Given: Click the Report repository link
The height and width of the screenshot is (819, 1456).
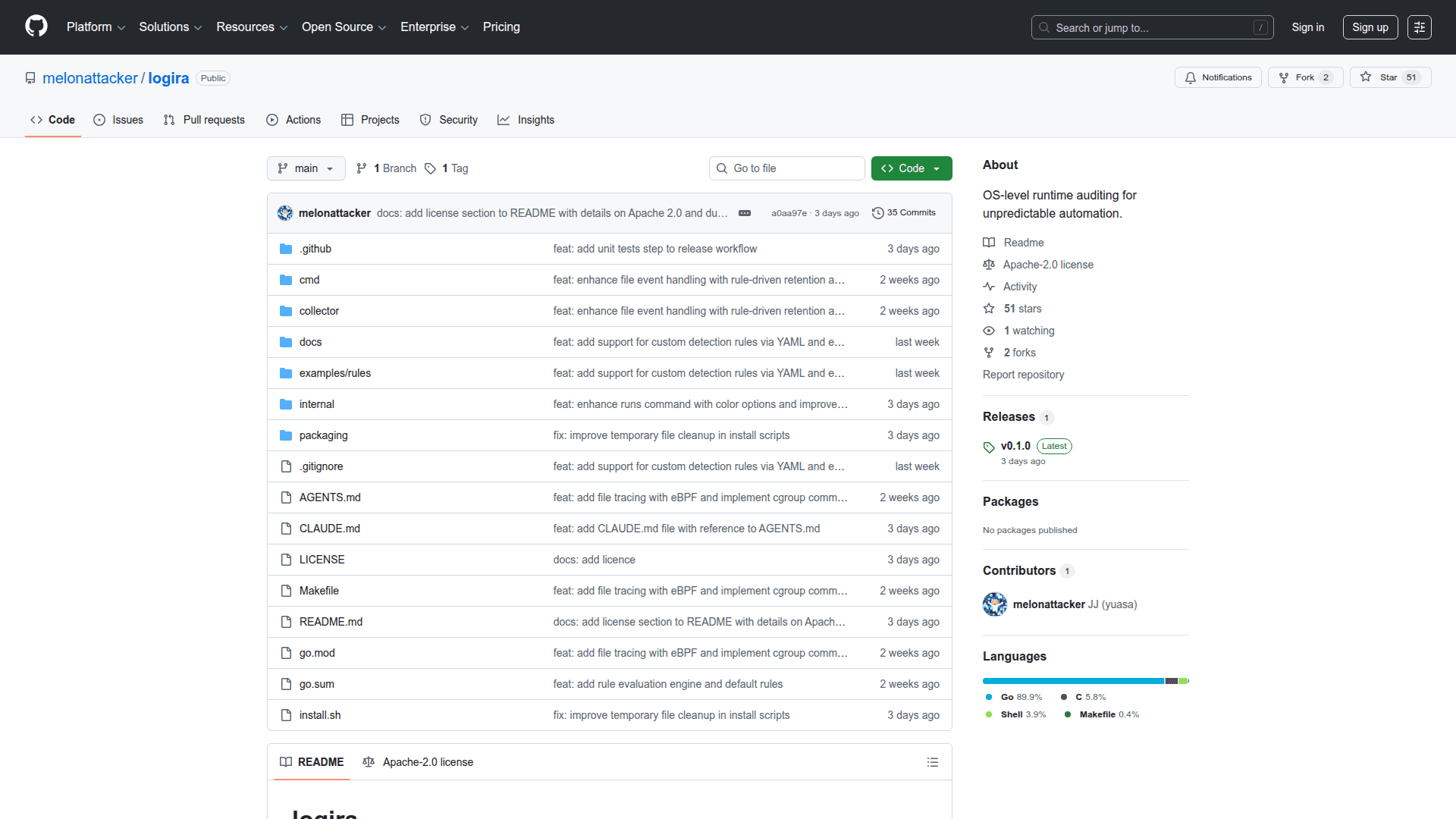Looking at the screenshot, I should coord(1023,375).
